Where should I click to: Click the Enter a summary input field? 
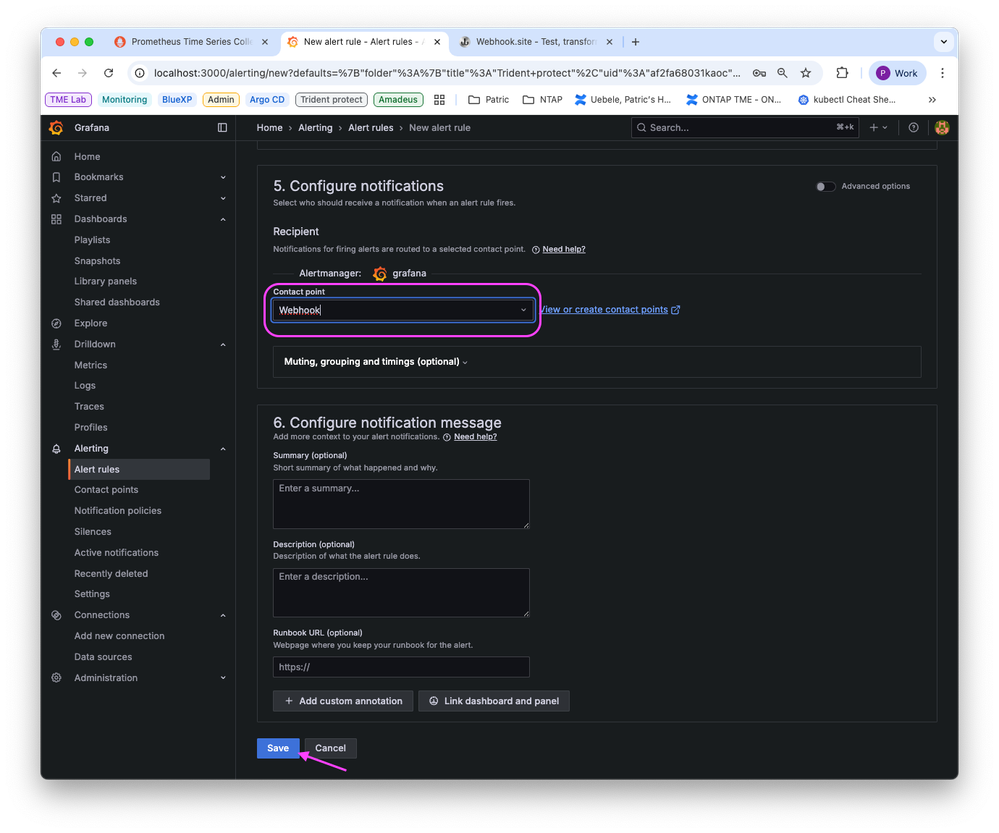click(400, 503)
